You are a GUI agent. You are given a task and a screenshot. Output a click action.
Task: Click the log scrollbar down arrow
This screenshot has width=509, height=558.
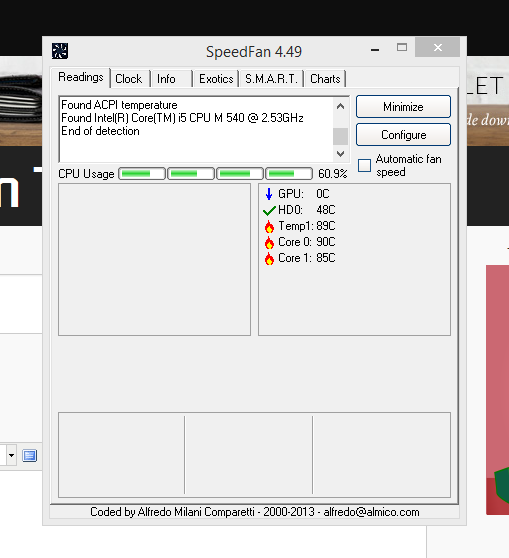tap(340, 153)
